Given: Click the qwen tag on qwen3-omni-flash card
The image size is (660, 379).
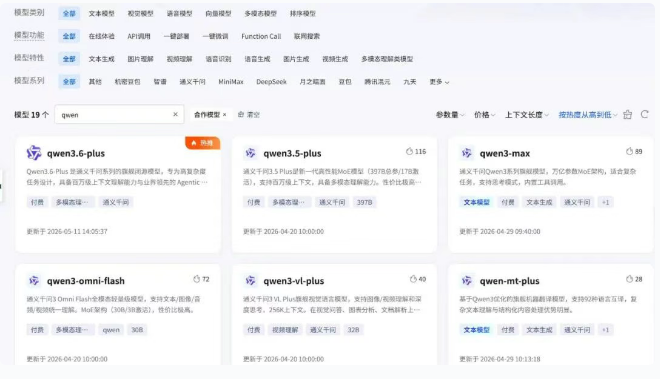Looking at the screenshot, I should click(x=111, y=330).
